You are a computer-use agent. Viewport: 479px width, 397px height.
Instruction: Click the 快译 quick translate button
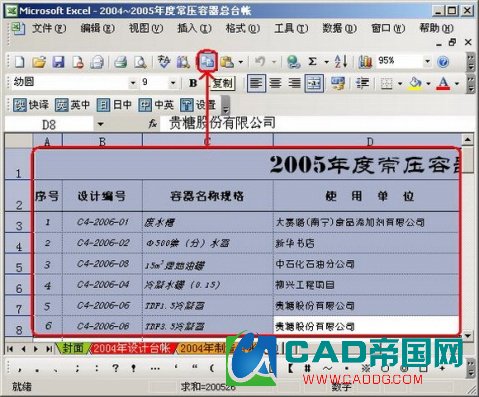31,105
